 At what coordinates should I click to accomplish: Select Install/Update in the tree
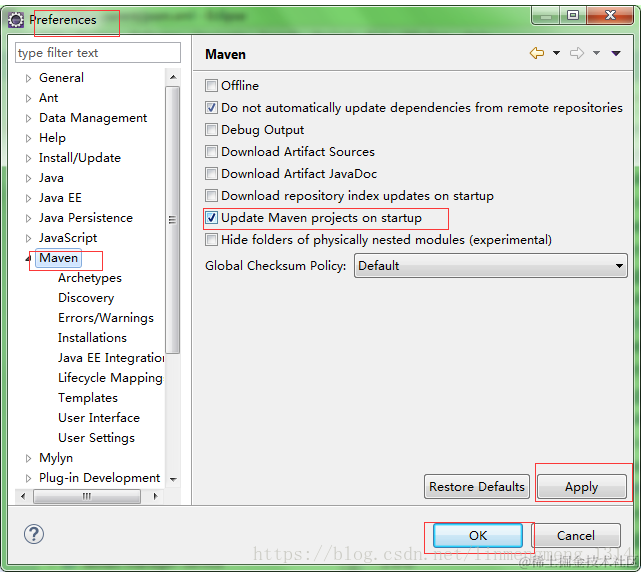80,158
